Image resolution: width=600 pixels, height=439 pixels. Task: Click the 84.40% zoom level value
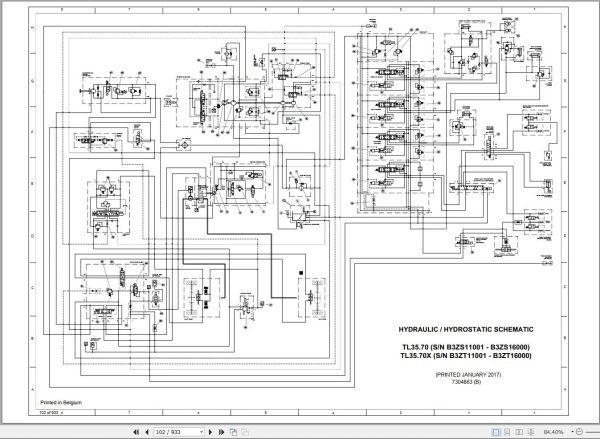pyautogui.click(x=553, y=432)
